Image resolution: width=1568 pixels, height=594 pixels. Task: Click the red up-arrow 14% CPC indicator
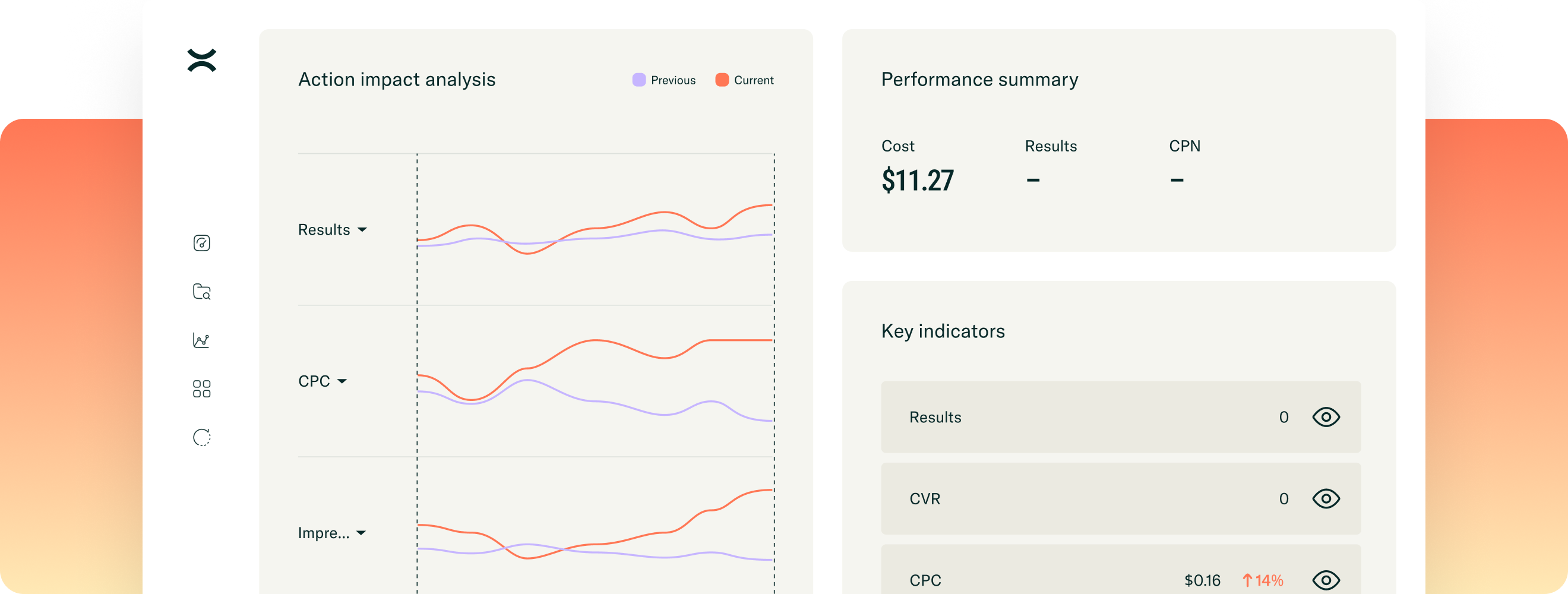[x=1263, y=580]
